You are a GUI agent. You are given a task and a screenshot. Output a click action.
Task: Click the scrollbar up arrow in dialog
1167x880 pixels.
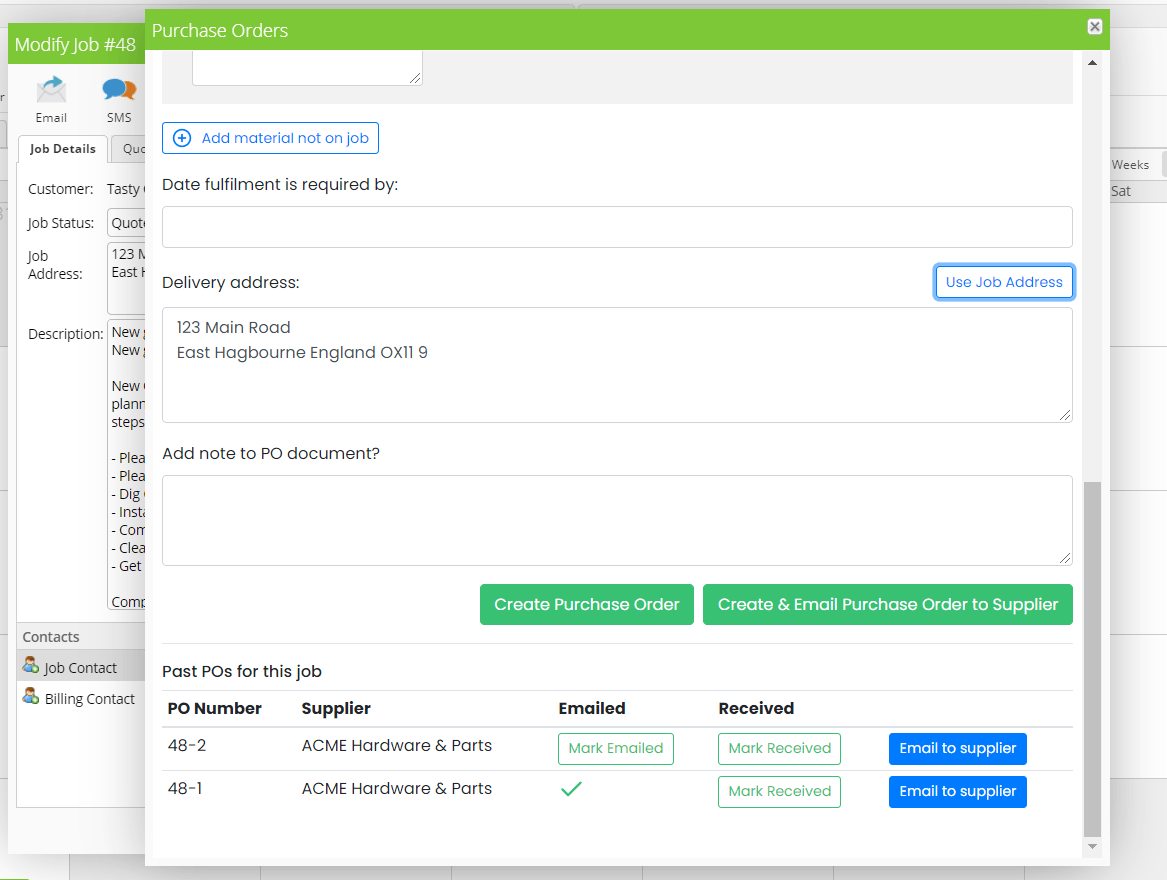coord(1092,63)
